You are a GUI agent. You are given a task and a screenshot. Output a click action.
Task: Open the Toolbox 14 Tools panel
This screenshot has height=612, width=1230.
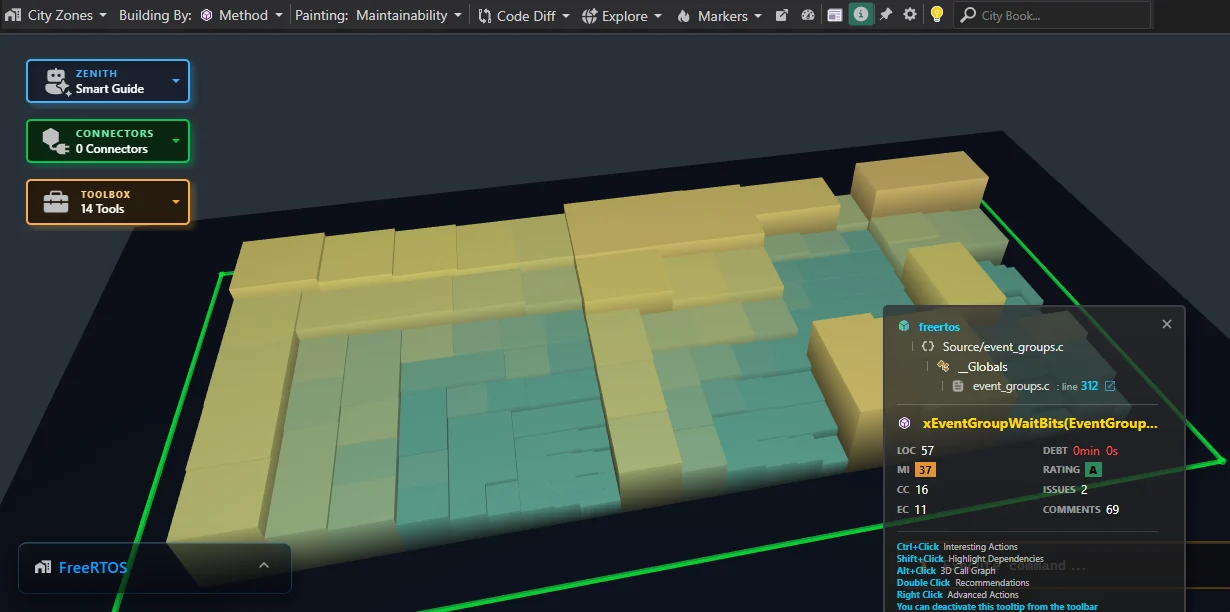pos(108,202)
